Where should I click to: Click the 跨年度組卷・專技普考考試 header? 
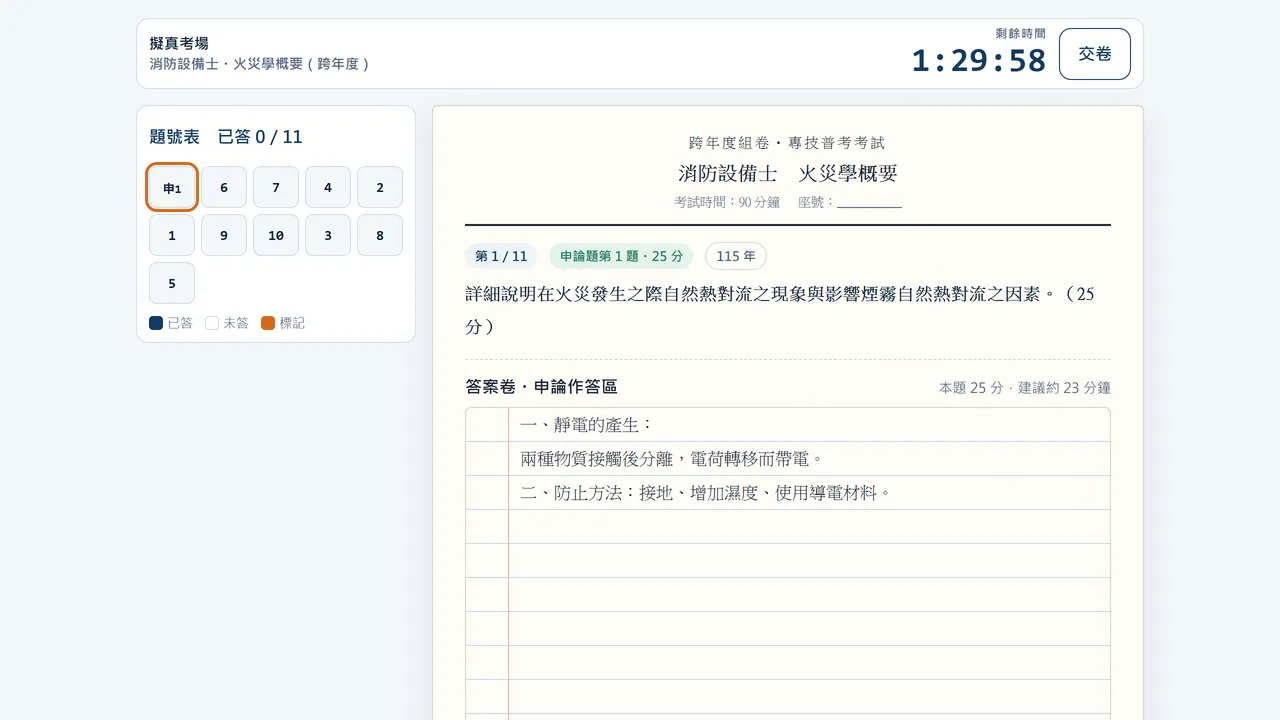pos(788,143)
